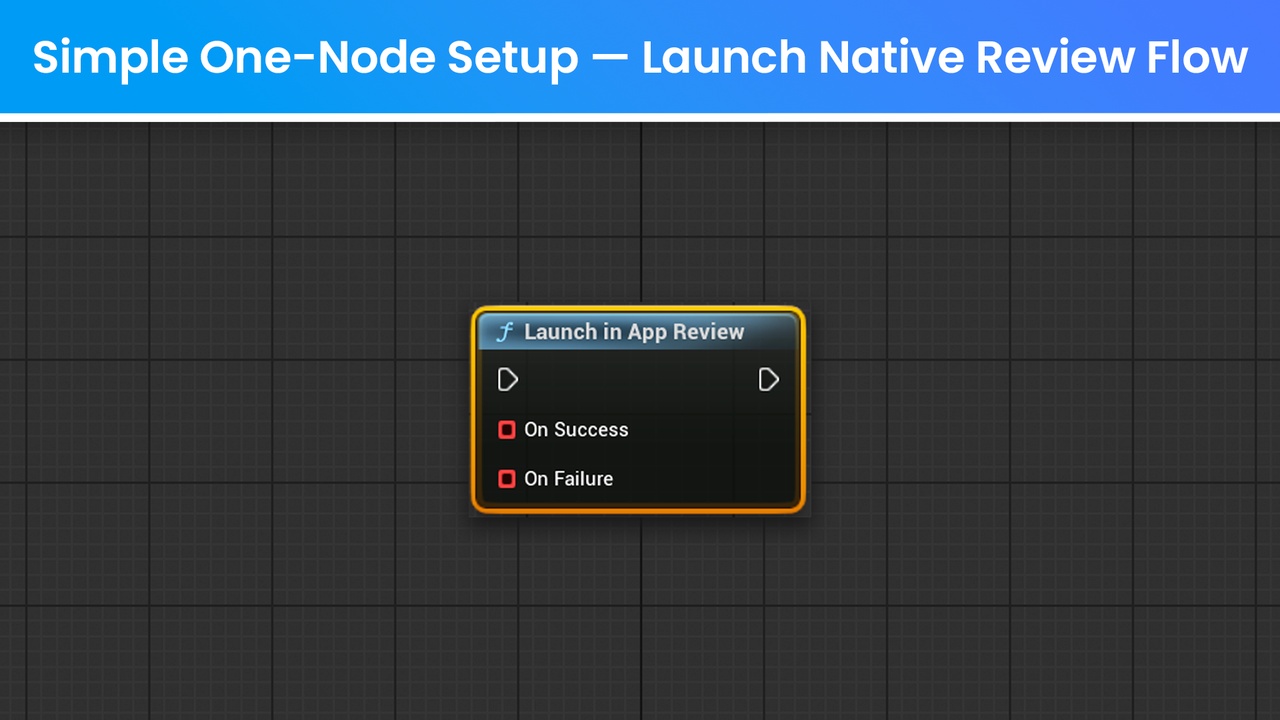The image size is (1280, 720).
Task: Select the Launch in App Review node title
Action: 634,332
